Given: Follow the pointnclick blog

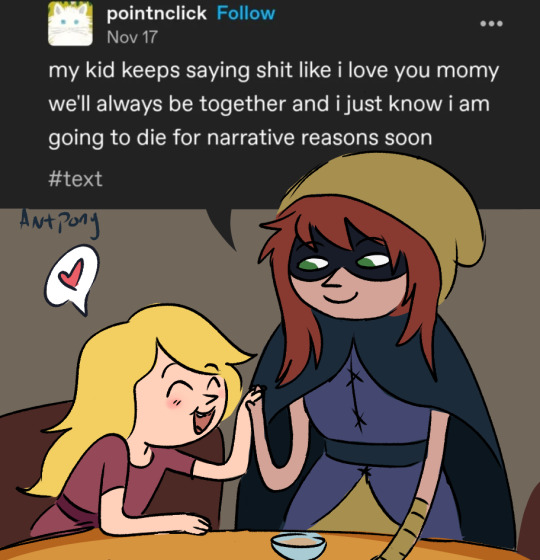Looking at the screenshot, I should coord(246,14).
